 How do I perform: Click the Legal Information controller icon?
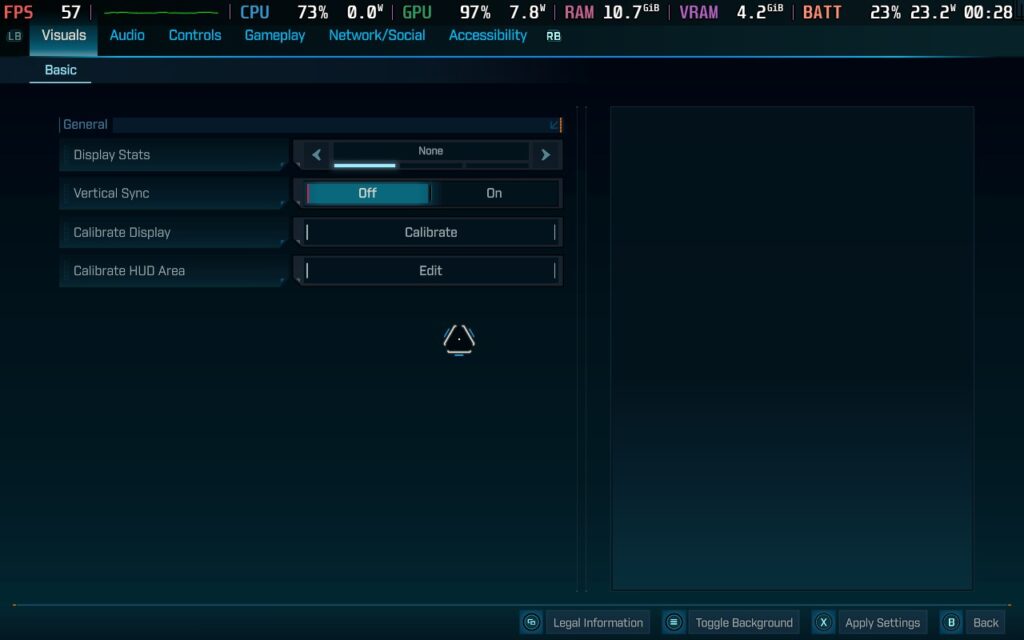coord(531,622)
